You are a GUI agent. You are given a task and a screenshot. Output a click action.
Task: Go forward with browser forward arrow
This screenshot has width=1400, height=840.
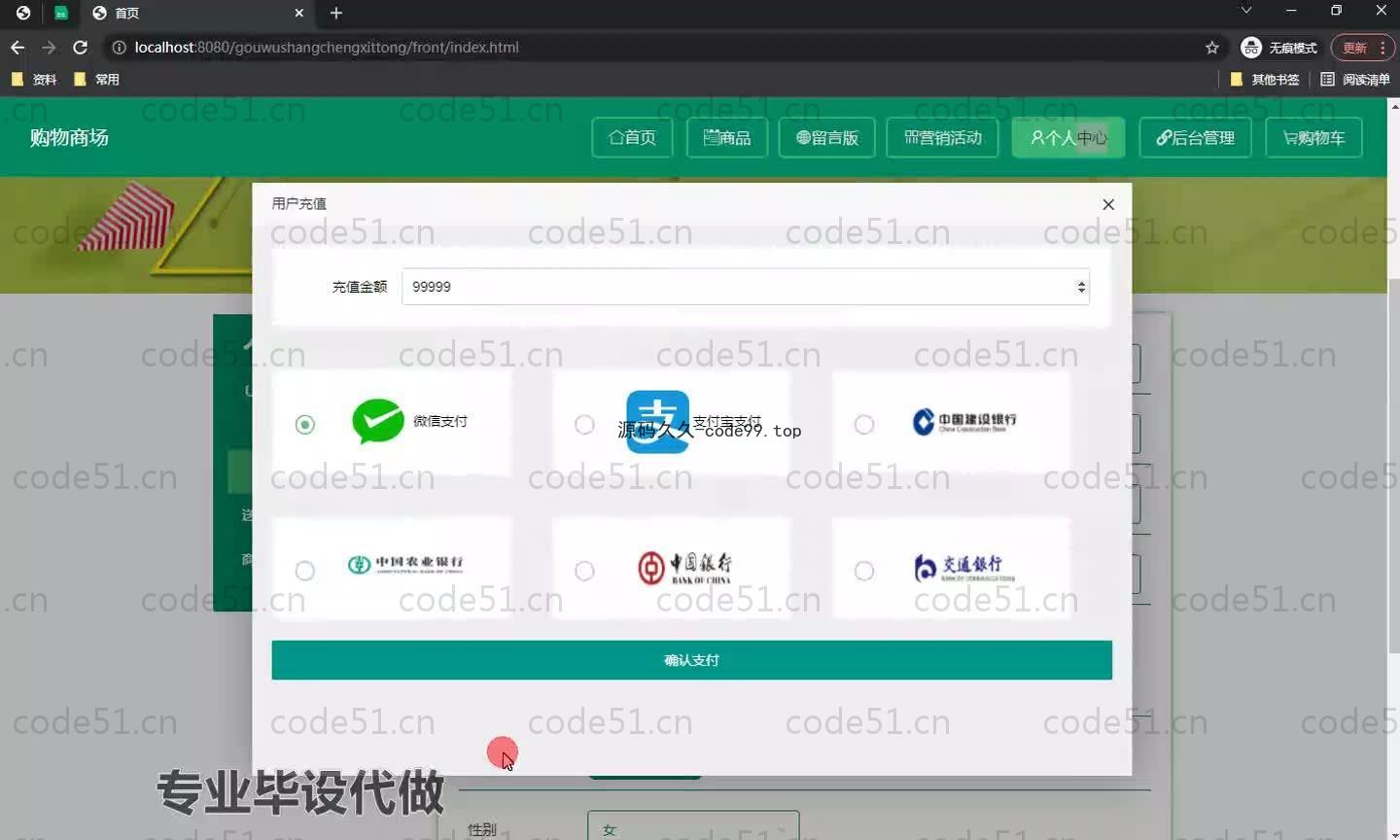[49, 47]
